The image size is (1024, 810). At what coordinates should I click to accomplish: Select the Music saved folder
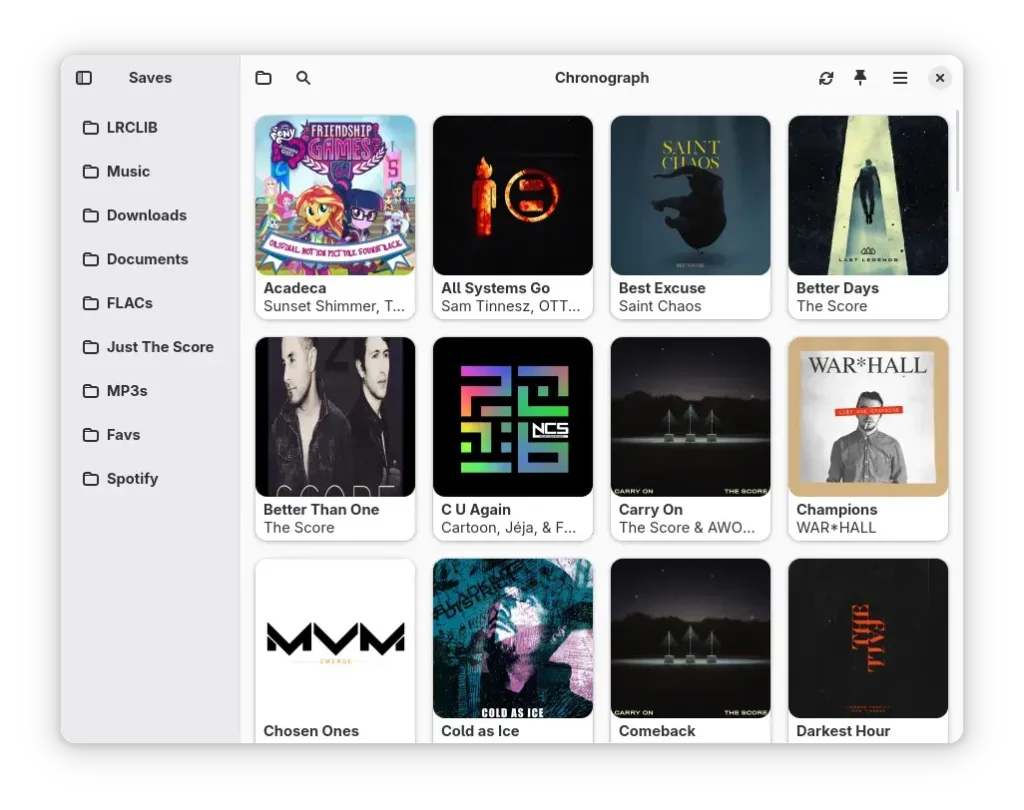pyautogui.click(x=128, y=172)
